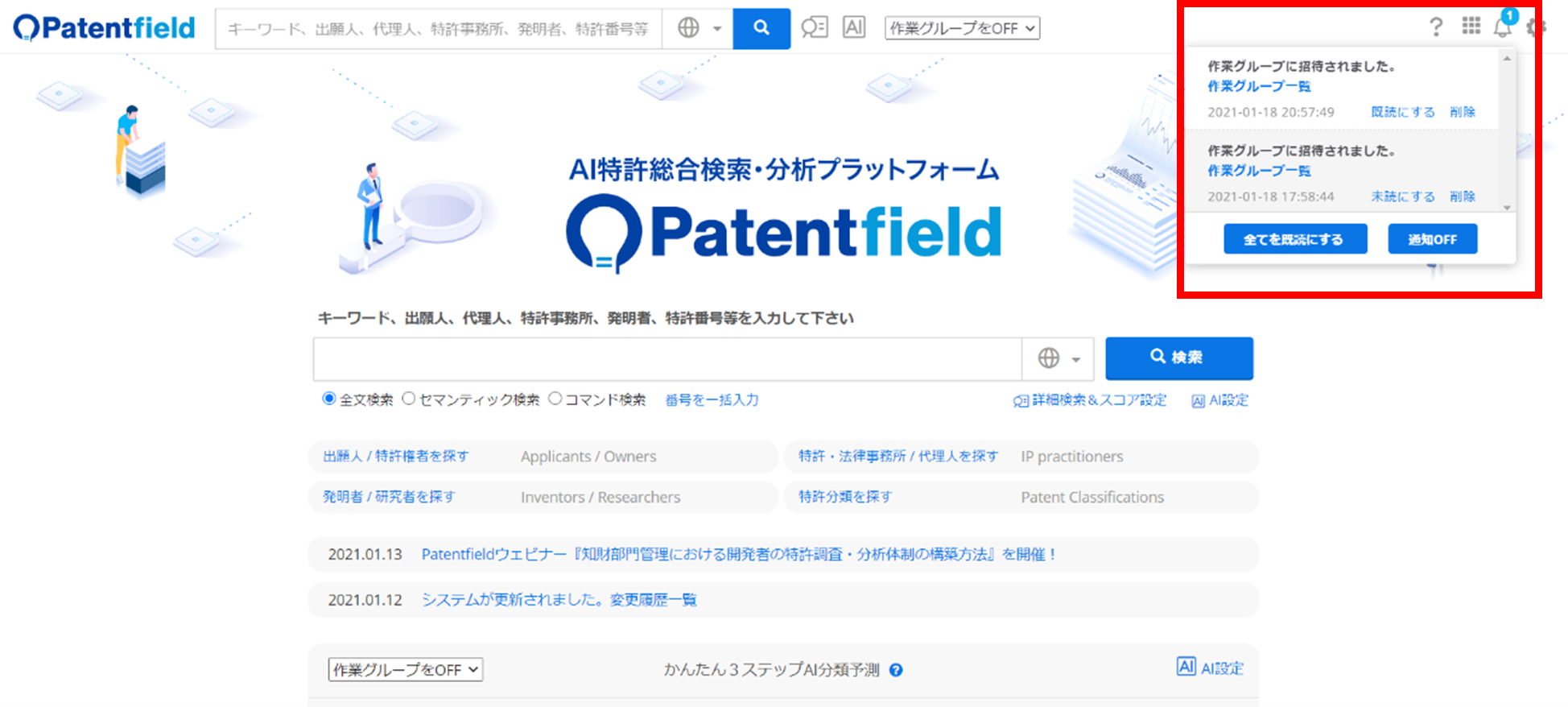Click the notification bell icon
The image size is (1568, 707).
tap(1503, 27)
